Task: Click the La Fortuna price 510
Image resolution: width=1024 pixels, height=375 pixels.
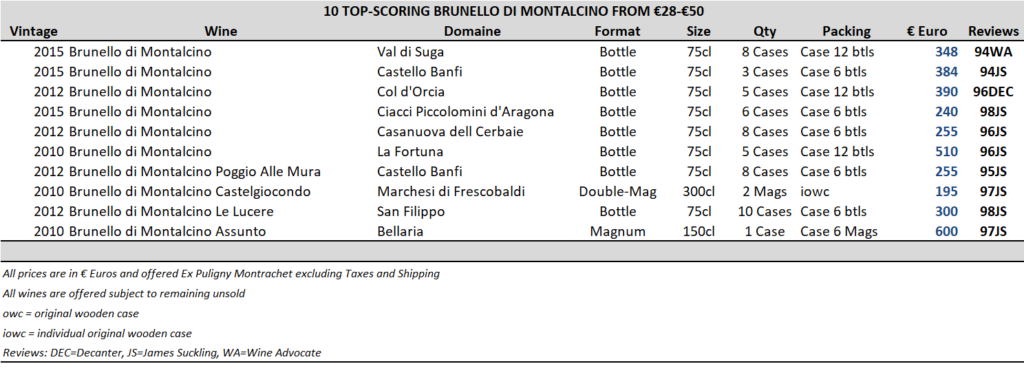Action: point(946,152)
